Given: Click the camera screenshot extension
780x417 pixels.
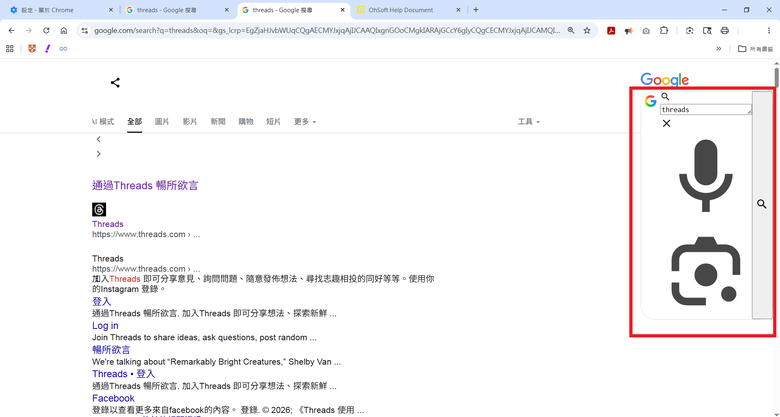Looking at the screenshot, I should point(646,30).
